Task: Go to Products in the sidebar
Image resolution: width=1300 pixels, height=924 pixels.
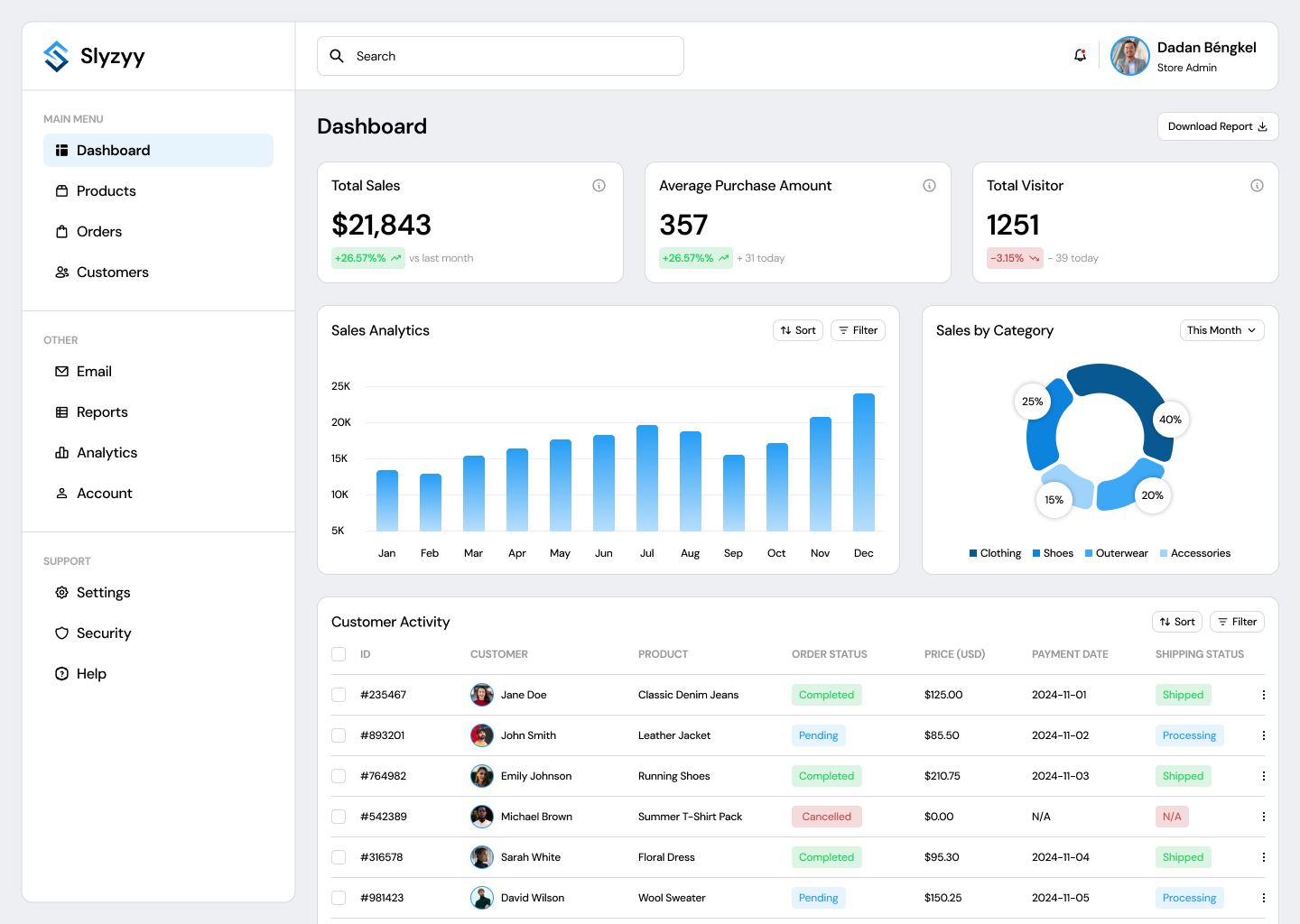Action: (x=106, y=191)
